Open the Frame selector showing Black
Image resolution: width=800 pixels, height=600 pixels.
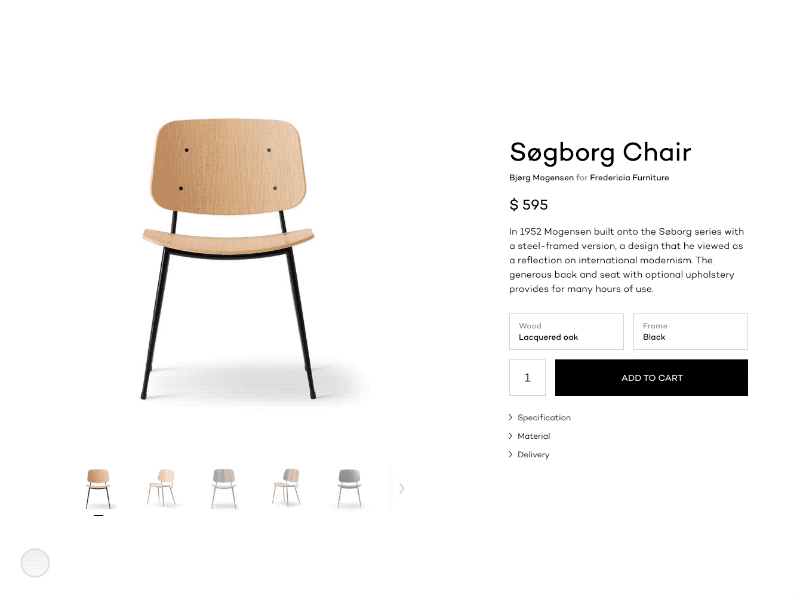click(690, 331)
